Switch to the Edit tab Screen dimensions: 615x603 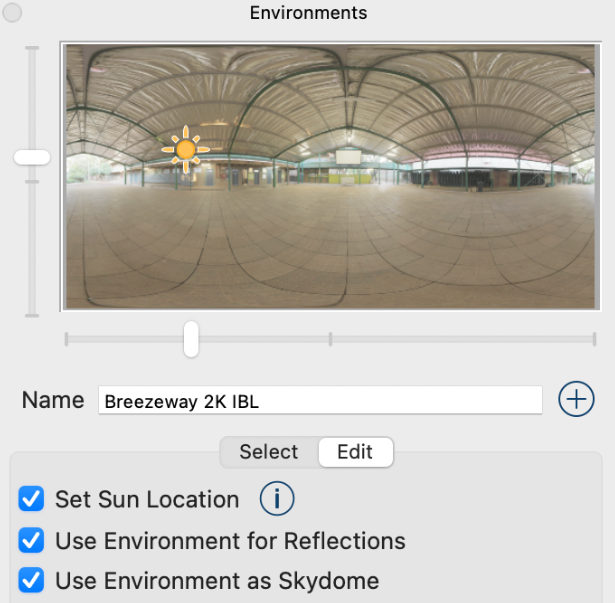(355, 452)
